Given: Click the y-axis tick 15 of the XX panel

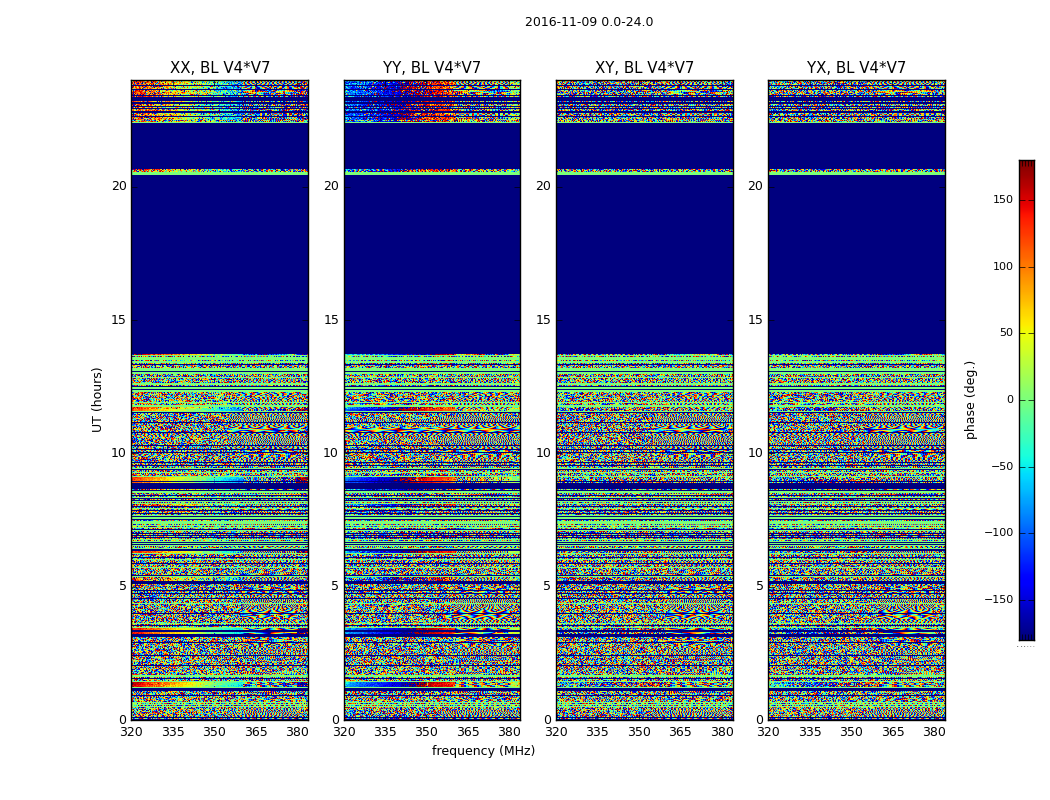Looking at the screenshot, I should tap(119, 319).
